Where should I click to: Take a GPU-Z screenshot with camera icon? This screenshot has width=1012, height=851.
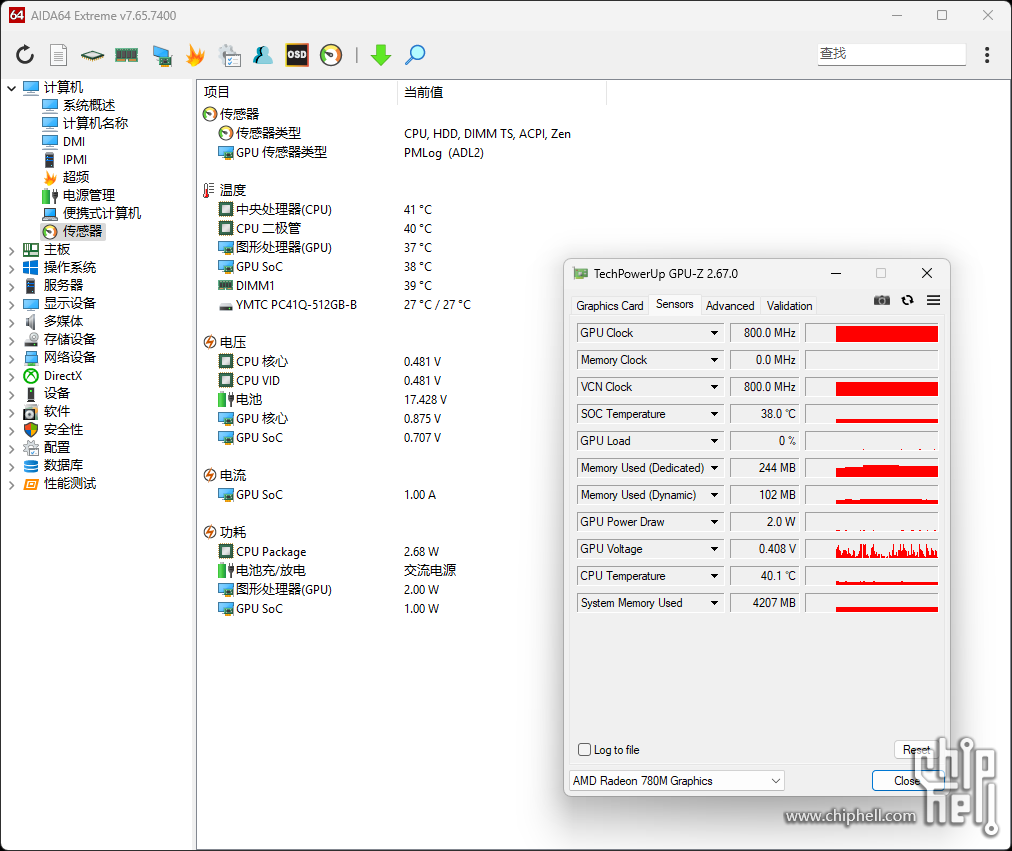point(881,300)
